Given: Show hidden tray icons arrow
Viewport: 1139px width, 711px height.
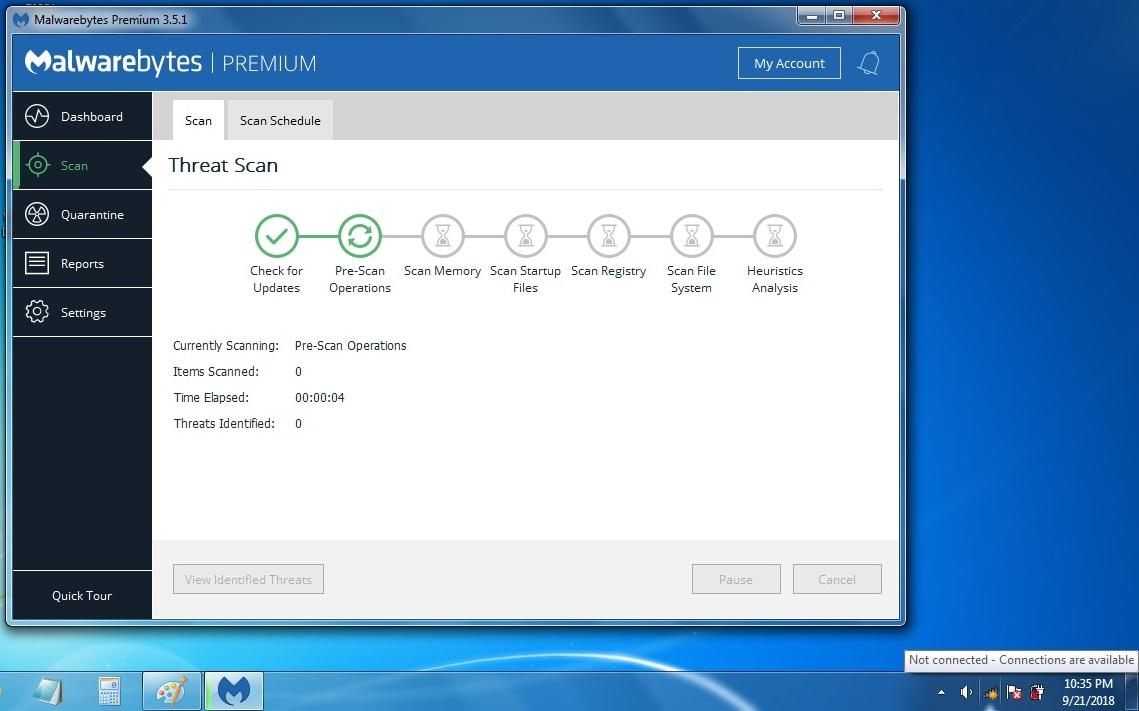Looking at the screenshot, I should [x=941, y=692].
